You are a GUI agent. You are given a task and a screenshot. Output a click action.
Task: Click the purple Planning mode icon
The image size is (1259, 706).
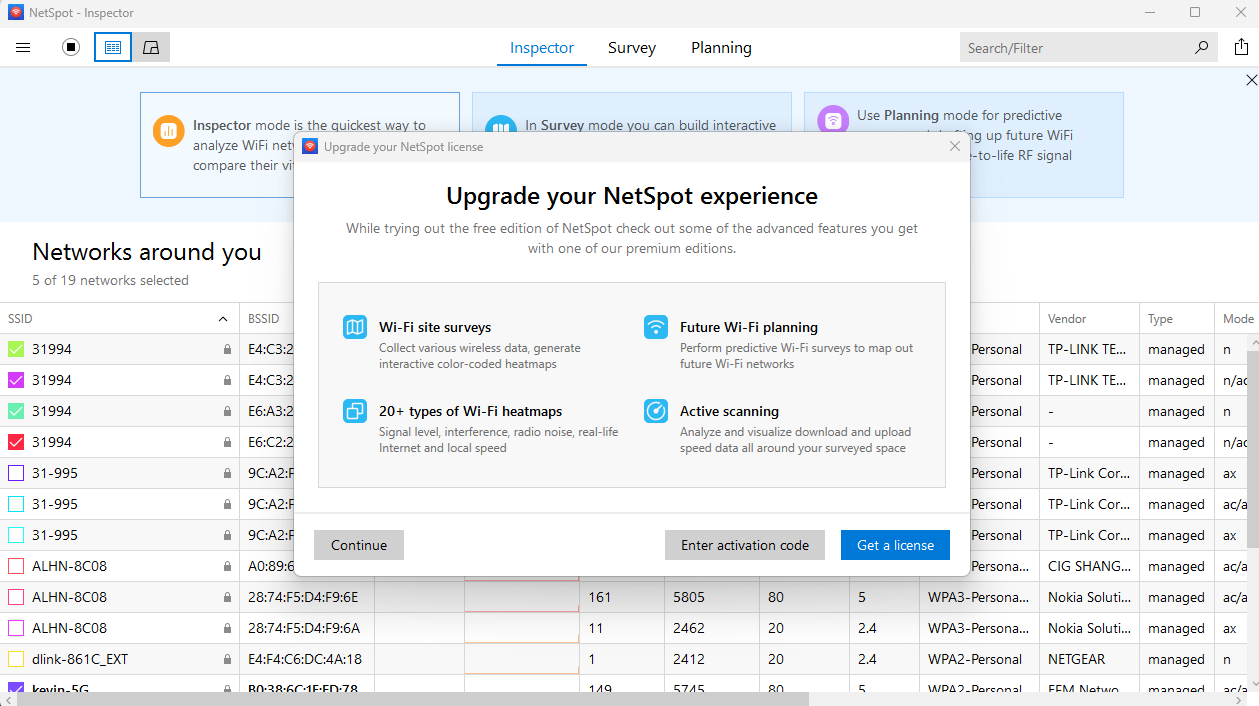(833, 121)
